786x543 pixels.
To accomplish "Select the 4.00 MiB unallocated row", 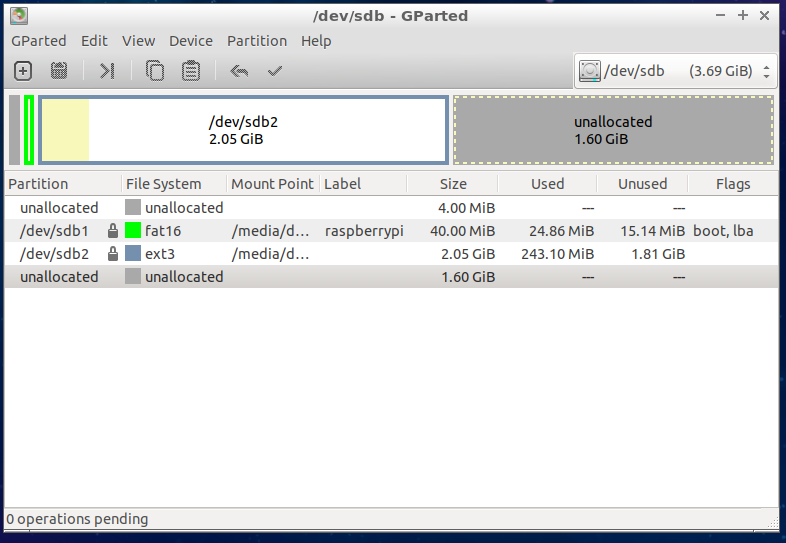I will coord(300,208).
